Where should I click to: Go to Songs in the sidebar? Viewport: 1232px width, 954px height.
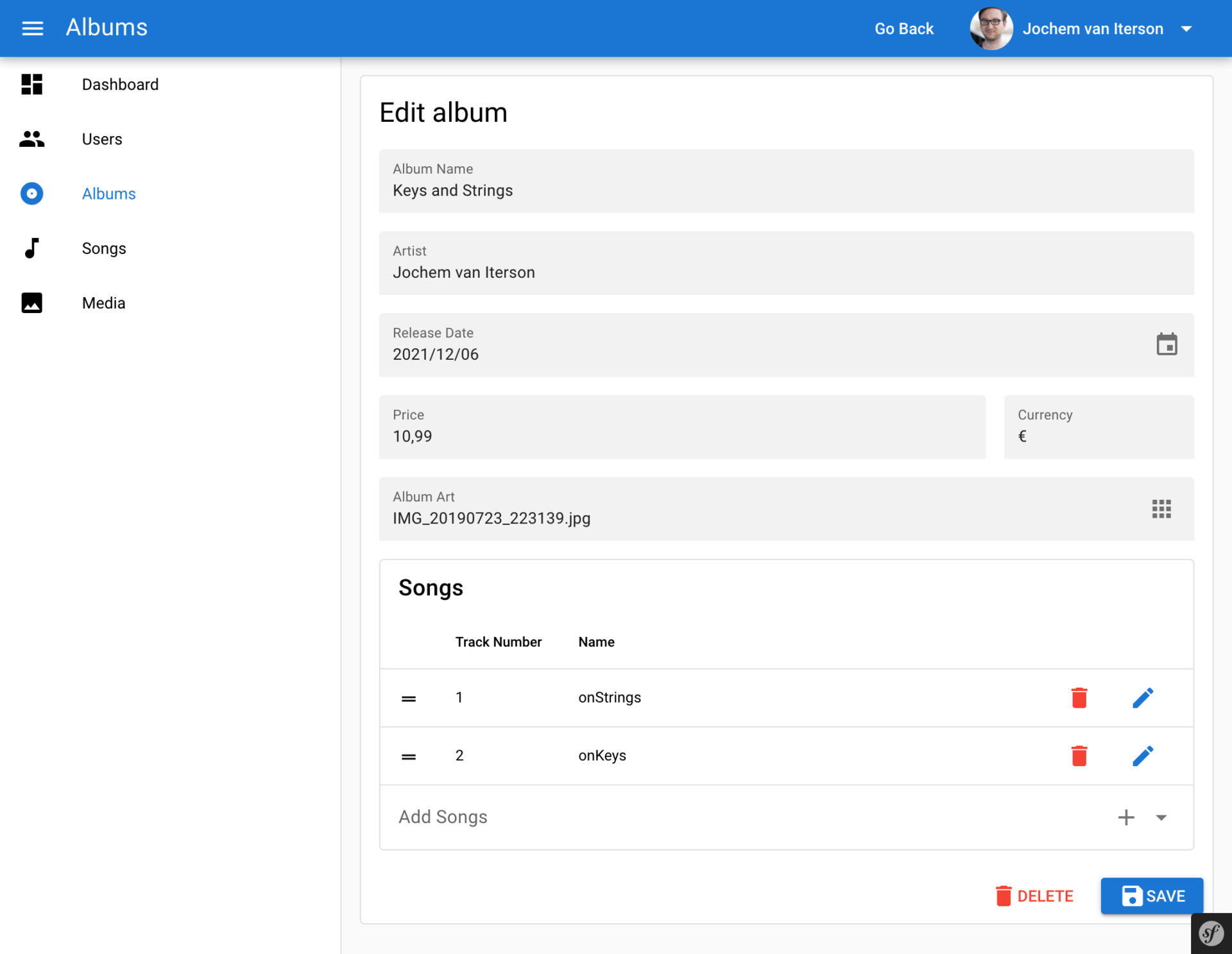[x=104, y=248]
